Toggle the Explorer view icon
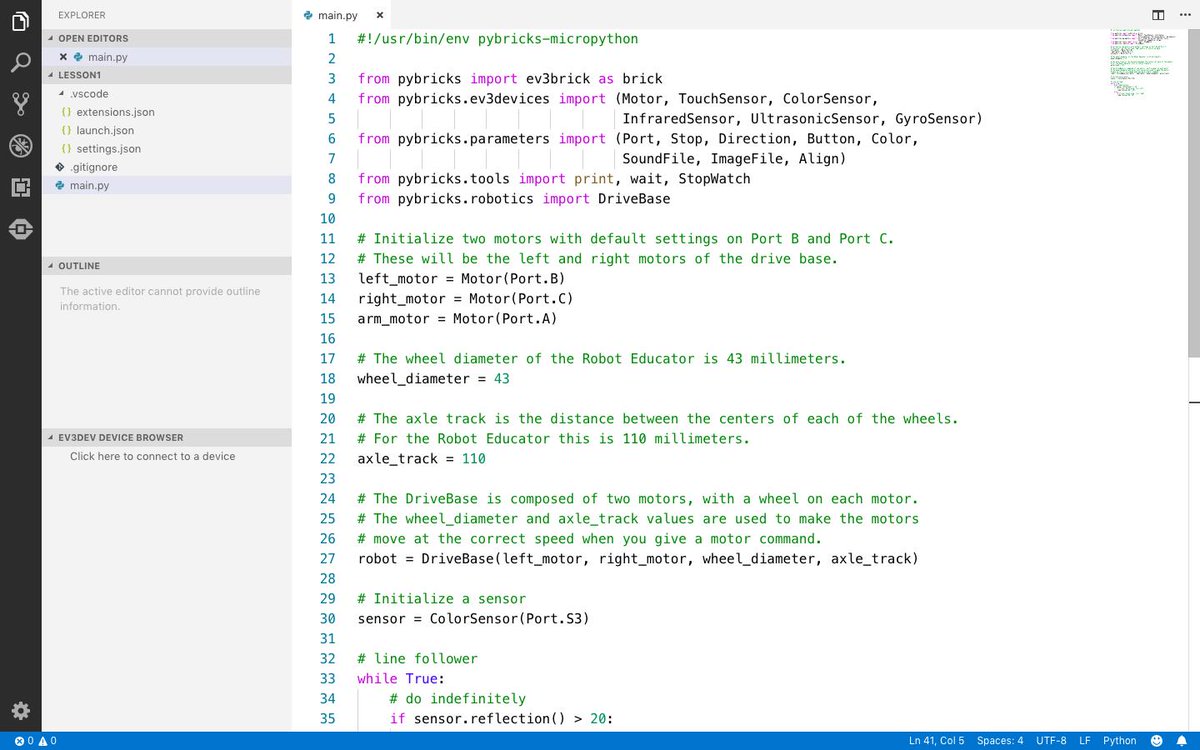This screenshot has height=750, width=1200. [x=20, y=20]
